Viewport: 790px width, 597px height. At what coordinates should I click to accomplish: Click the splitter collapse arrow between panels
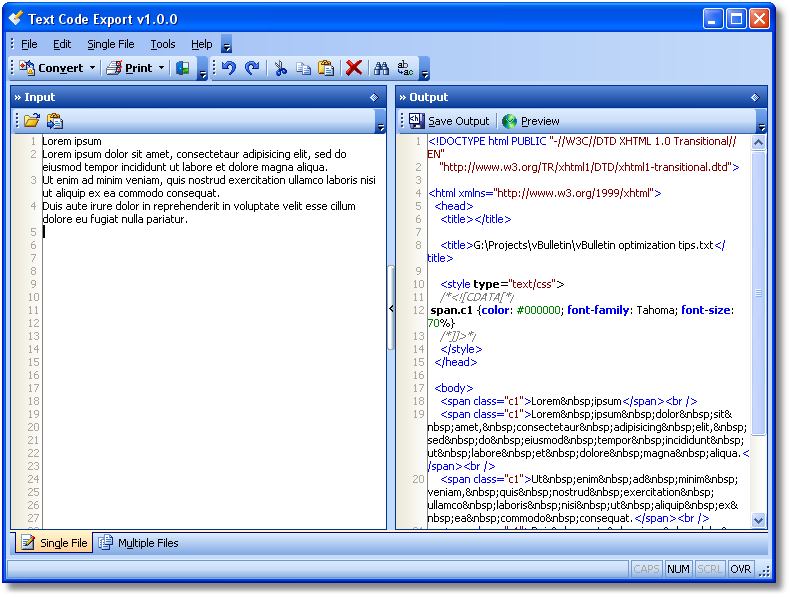[391, 308]
